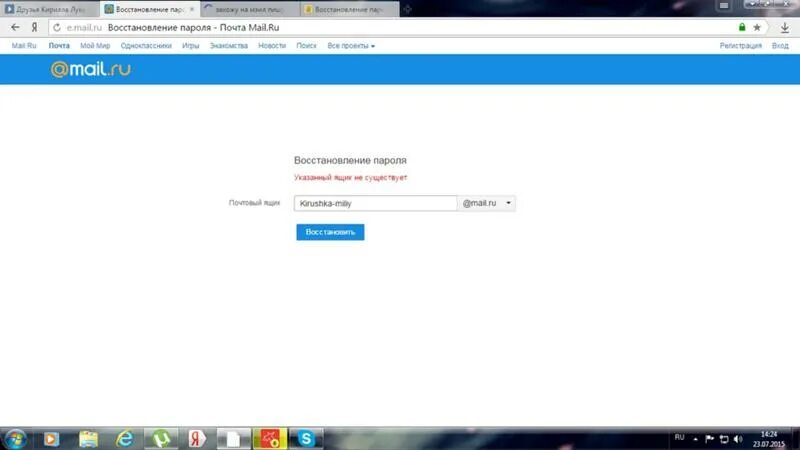Switch to the захожу на мэил tab
800x450 pixels.
[x=248, y=9]
